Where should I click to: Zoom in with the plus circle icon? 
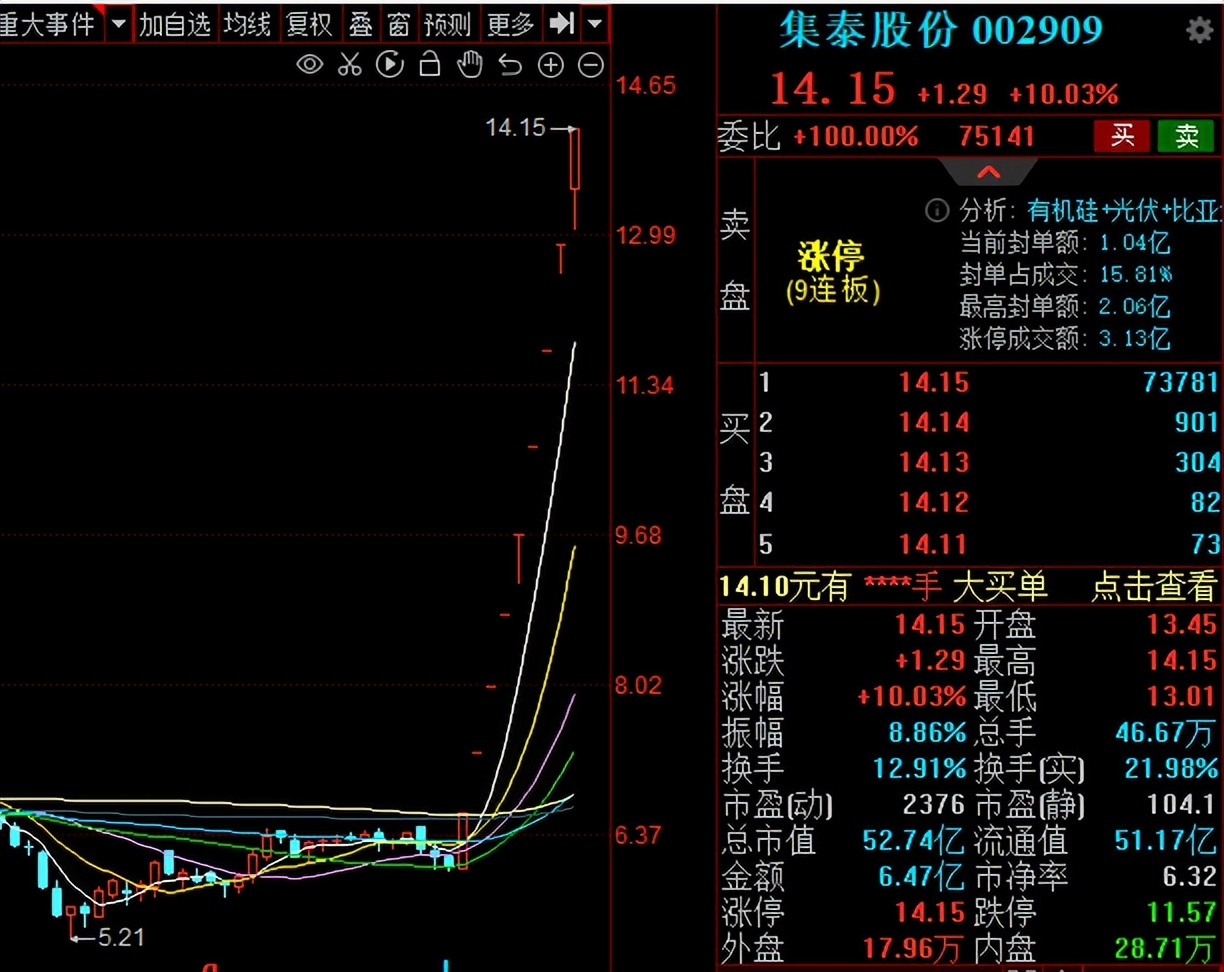click(x=551, y=66)
